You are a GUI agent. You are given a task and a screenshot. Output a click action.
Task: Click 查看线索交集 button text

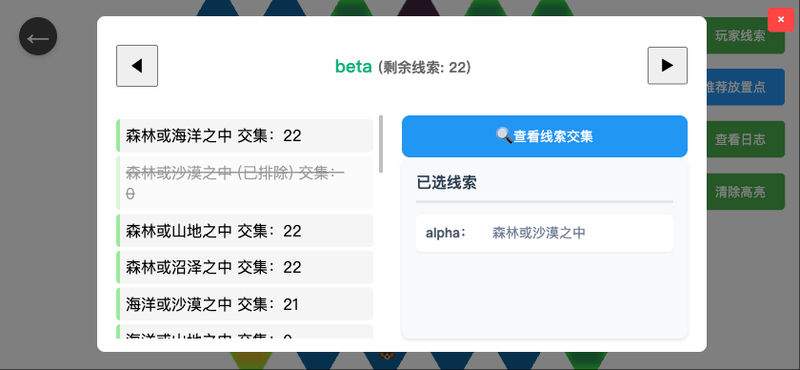[553, 136]
